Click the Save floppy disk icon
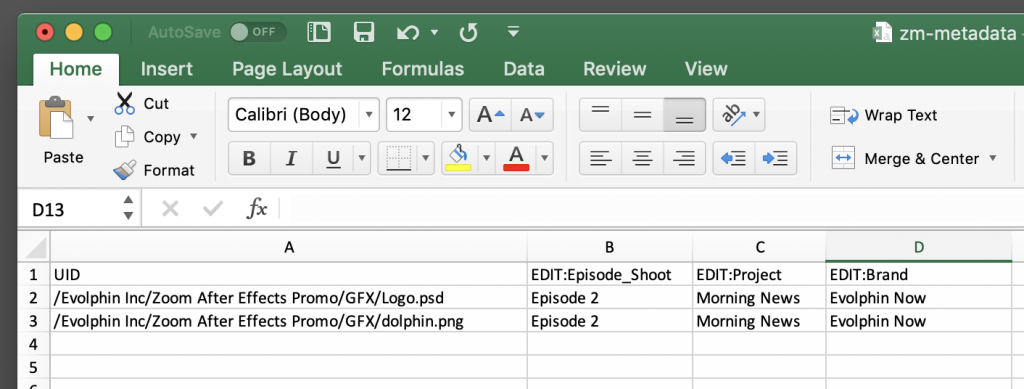1024x389 pixels. pos(364,32)
